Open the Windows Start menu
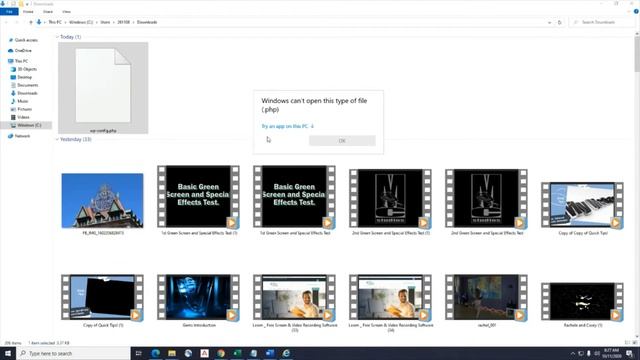640x360 pixels. (8, 353)
